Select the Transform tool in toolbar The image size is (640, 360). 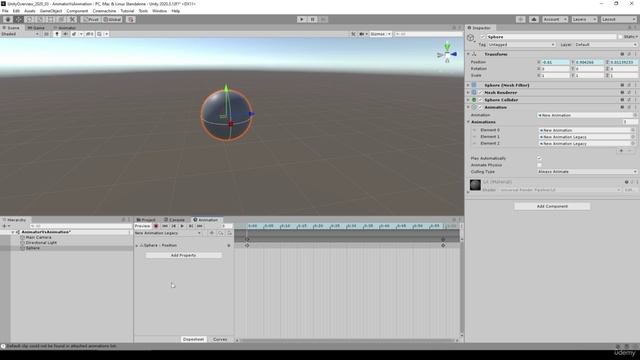(x=61, y=19)
